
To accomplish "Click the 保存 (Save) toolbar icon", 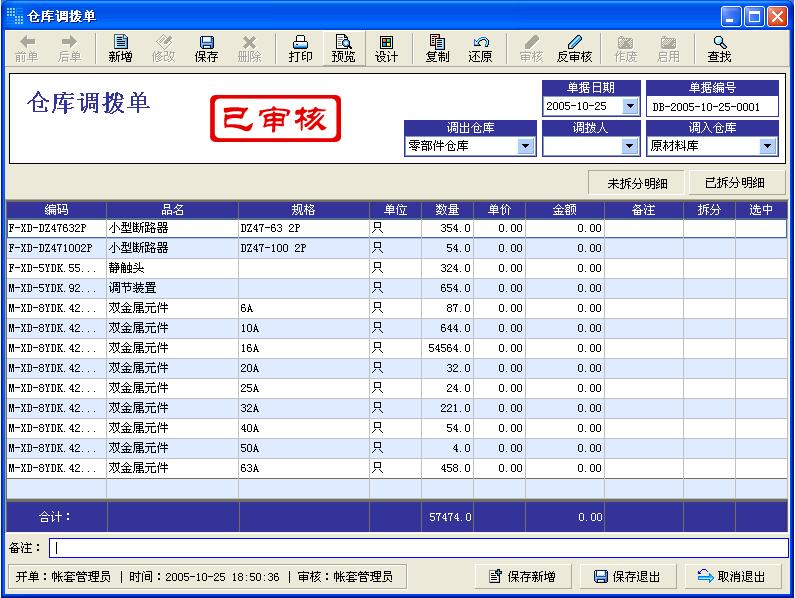I will (206, 48).
